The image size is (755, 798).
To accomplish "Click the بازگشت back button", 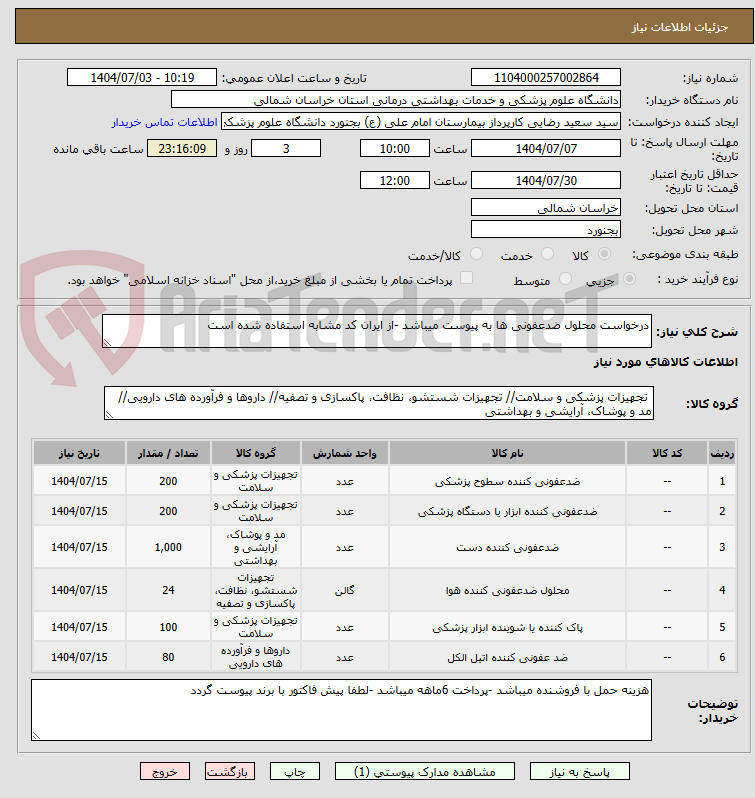I will click(230, 772).
